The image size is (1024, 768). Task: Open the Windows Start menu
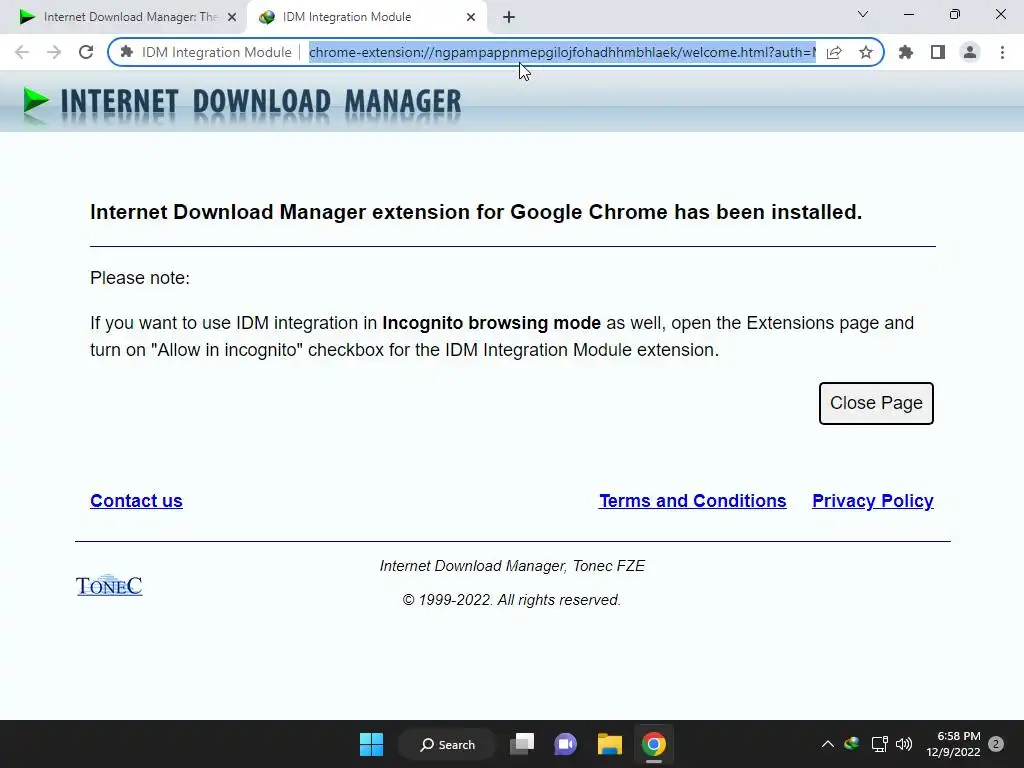372,744
